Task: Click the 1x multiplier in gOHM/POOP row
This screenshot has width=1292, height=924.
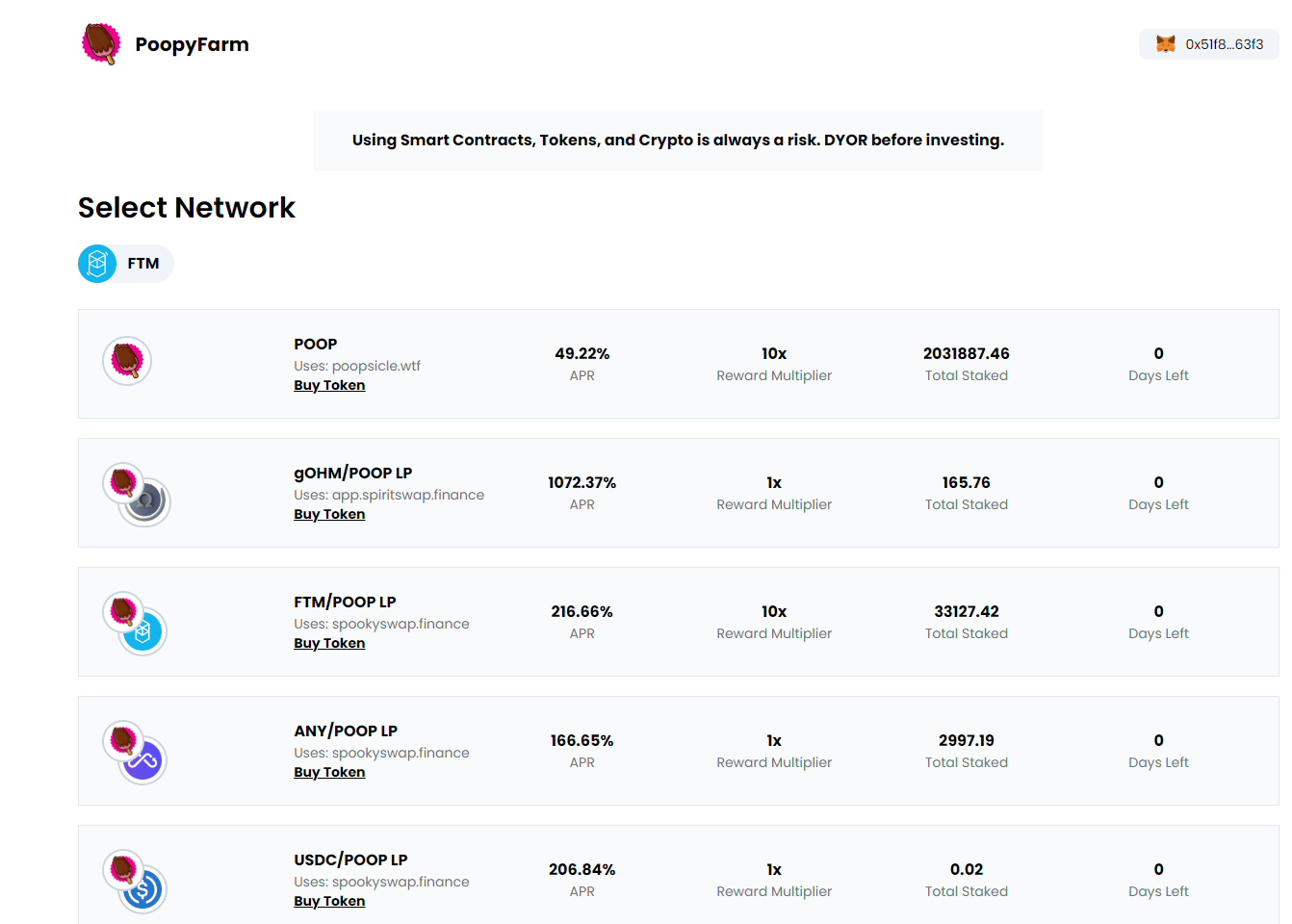Action: tap(774, 482)
